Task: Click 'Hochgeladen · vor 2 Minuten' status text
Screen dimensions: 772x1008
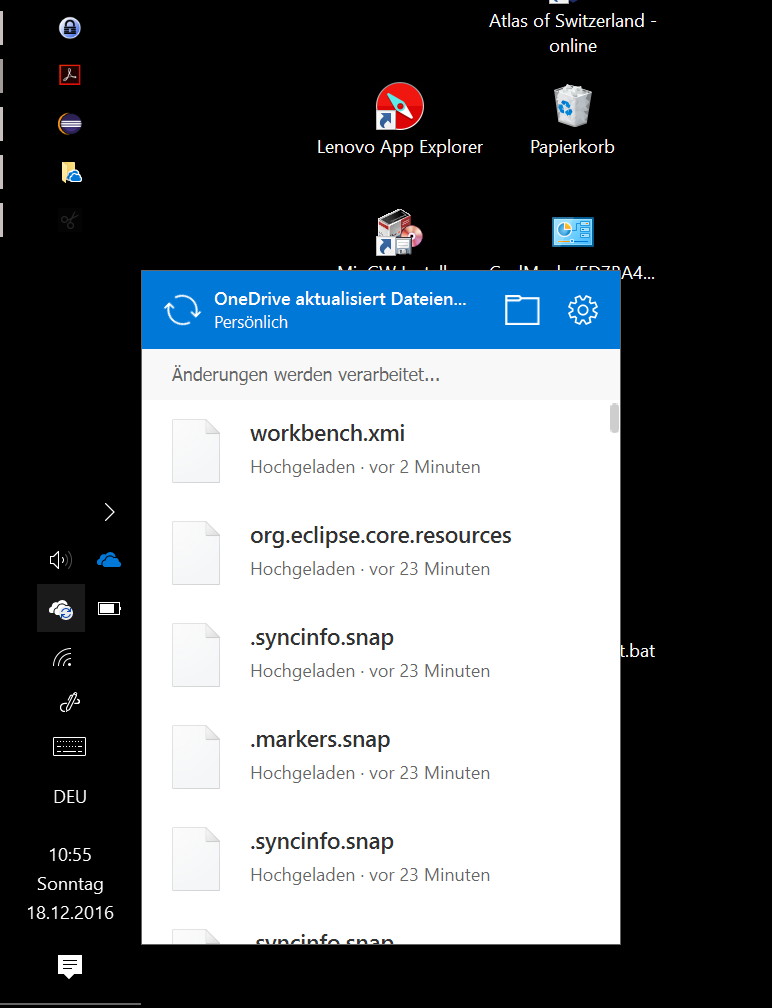Action: point(365,467)
